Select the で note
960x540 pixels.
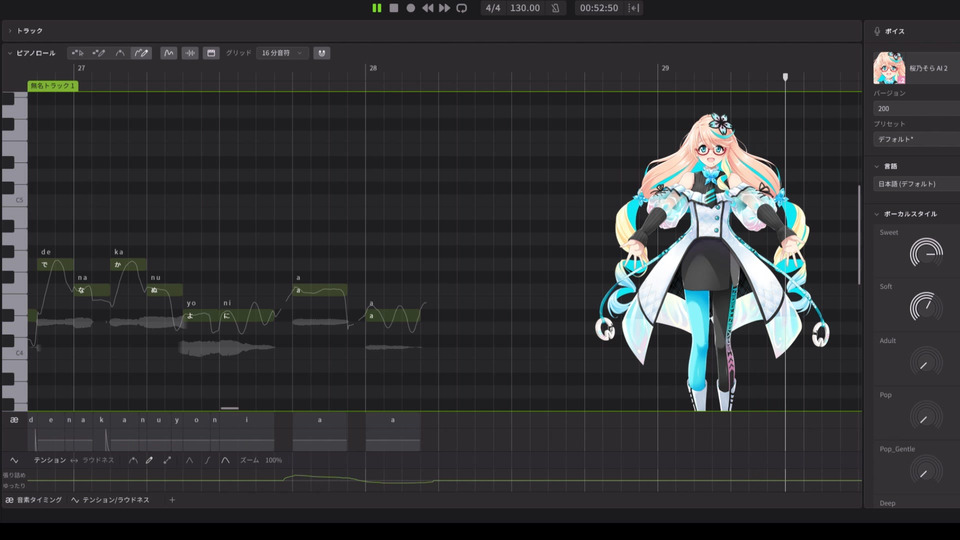click(x=55, y=264)
